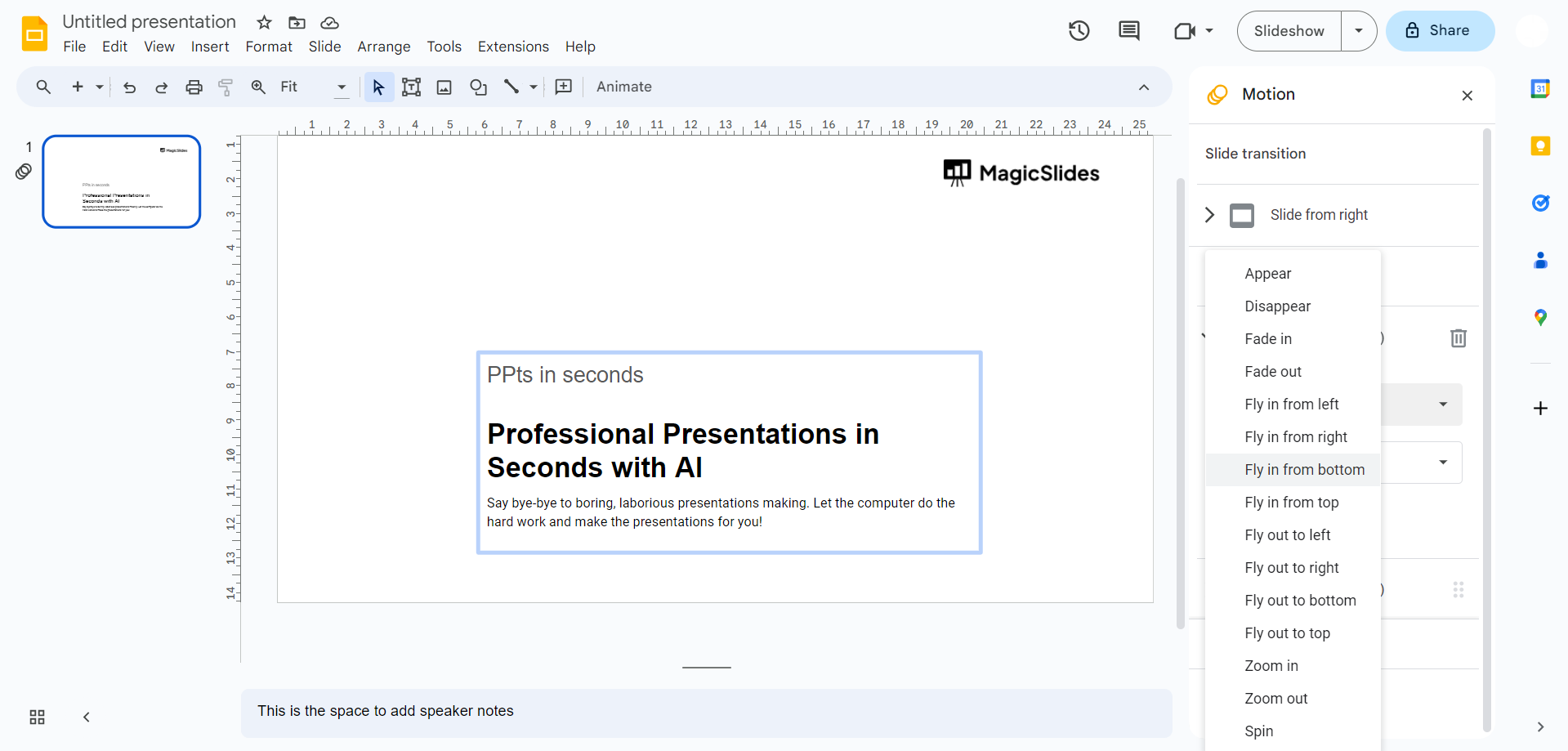Open Google Maps in side panel
This screenshot has height=751, width=1568.
pos(1540,317)
